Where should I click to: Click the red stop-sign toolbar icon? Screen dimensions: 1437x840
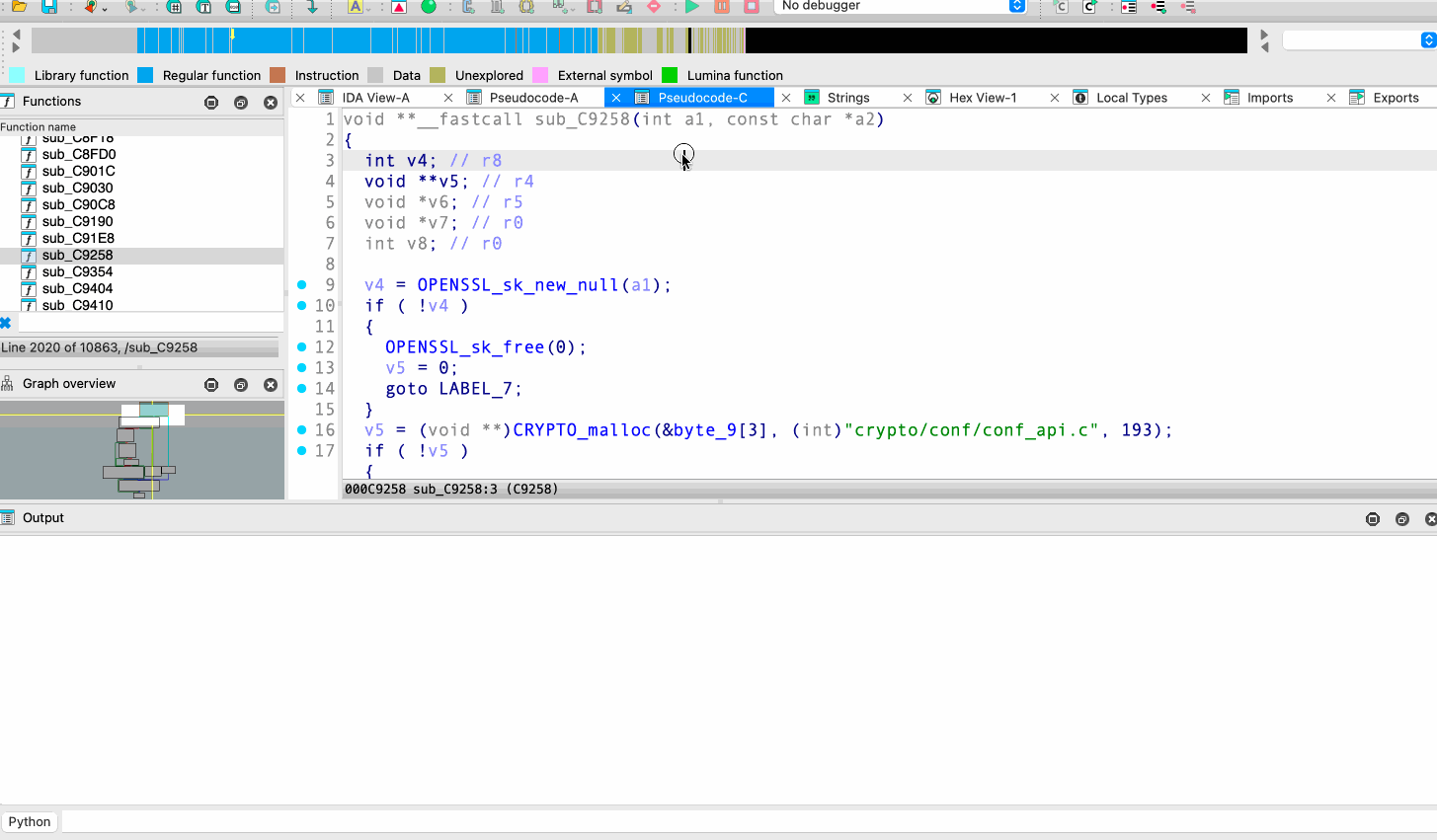coord(654,6)
